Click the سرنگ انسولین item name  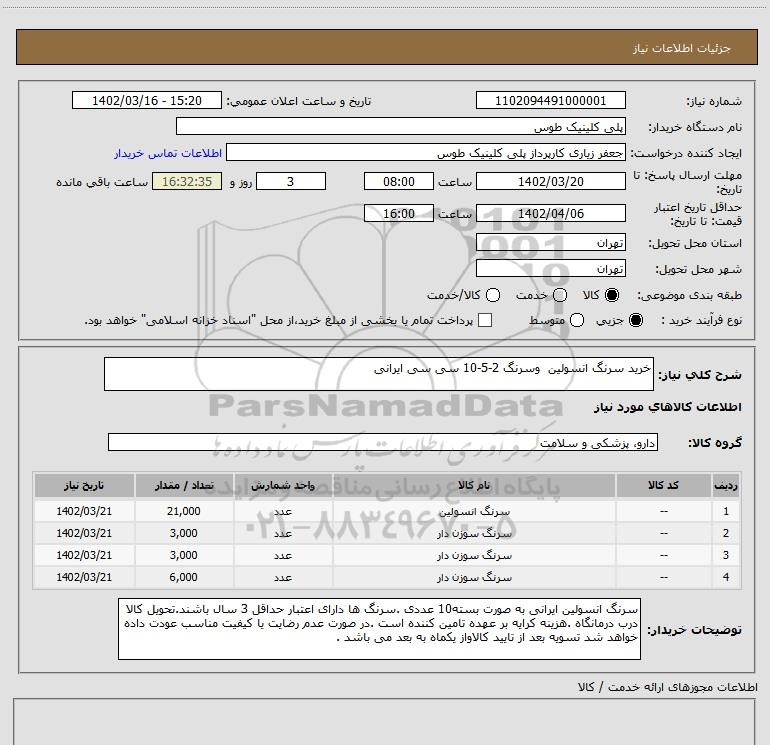point(474,511)
